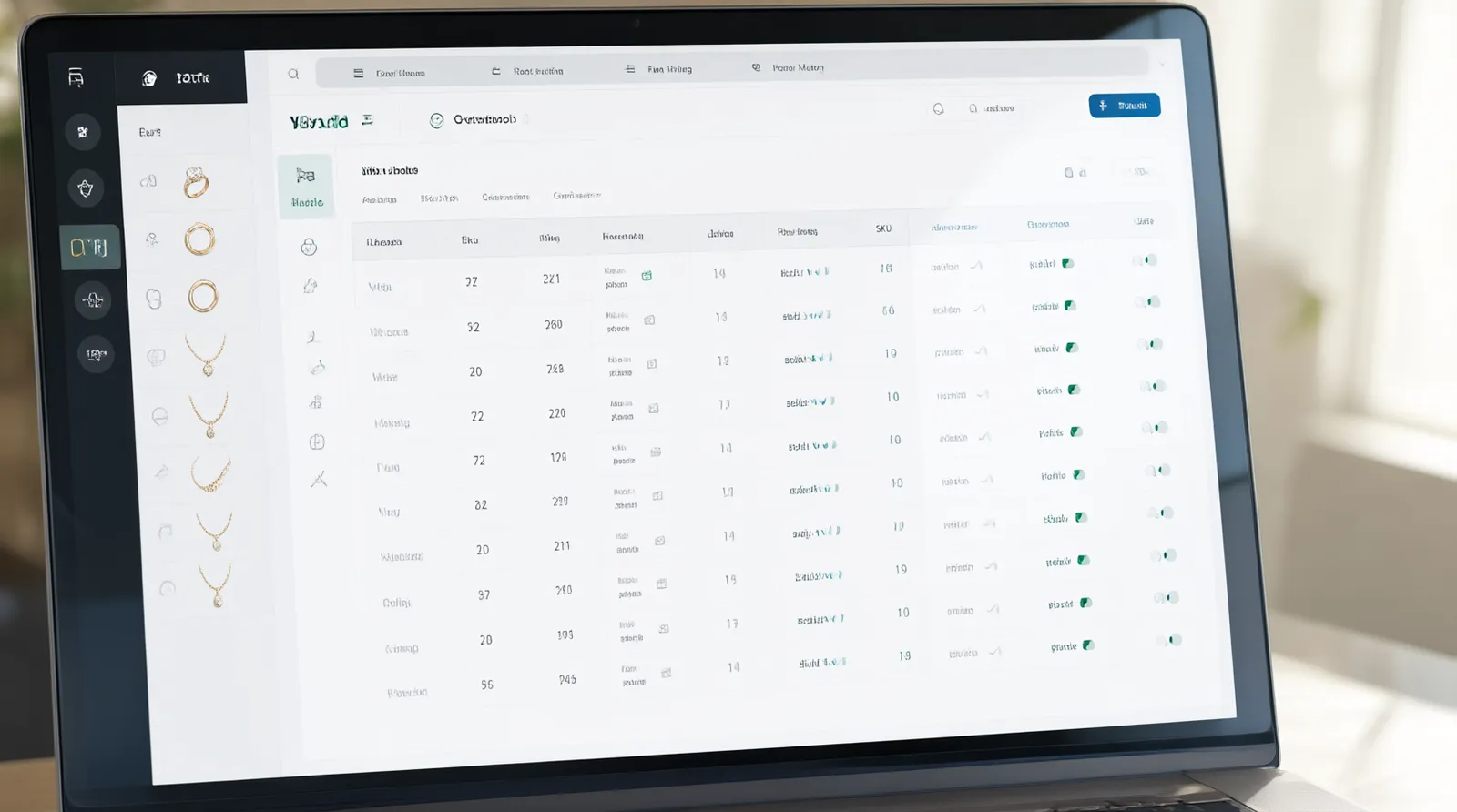The image size is (1457, 812).
Task: Open the menu icon beside the green page title
Action: [367, 119]
